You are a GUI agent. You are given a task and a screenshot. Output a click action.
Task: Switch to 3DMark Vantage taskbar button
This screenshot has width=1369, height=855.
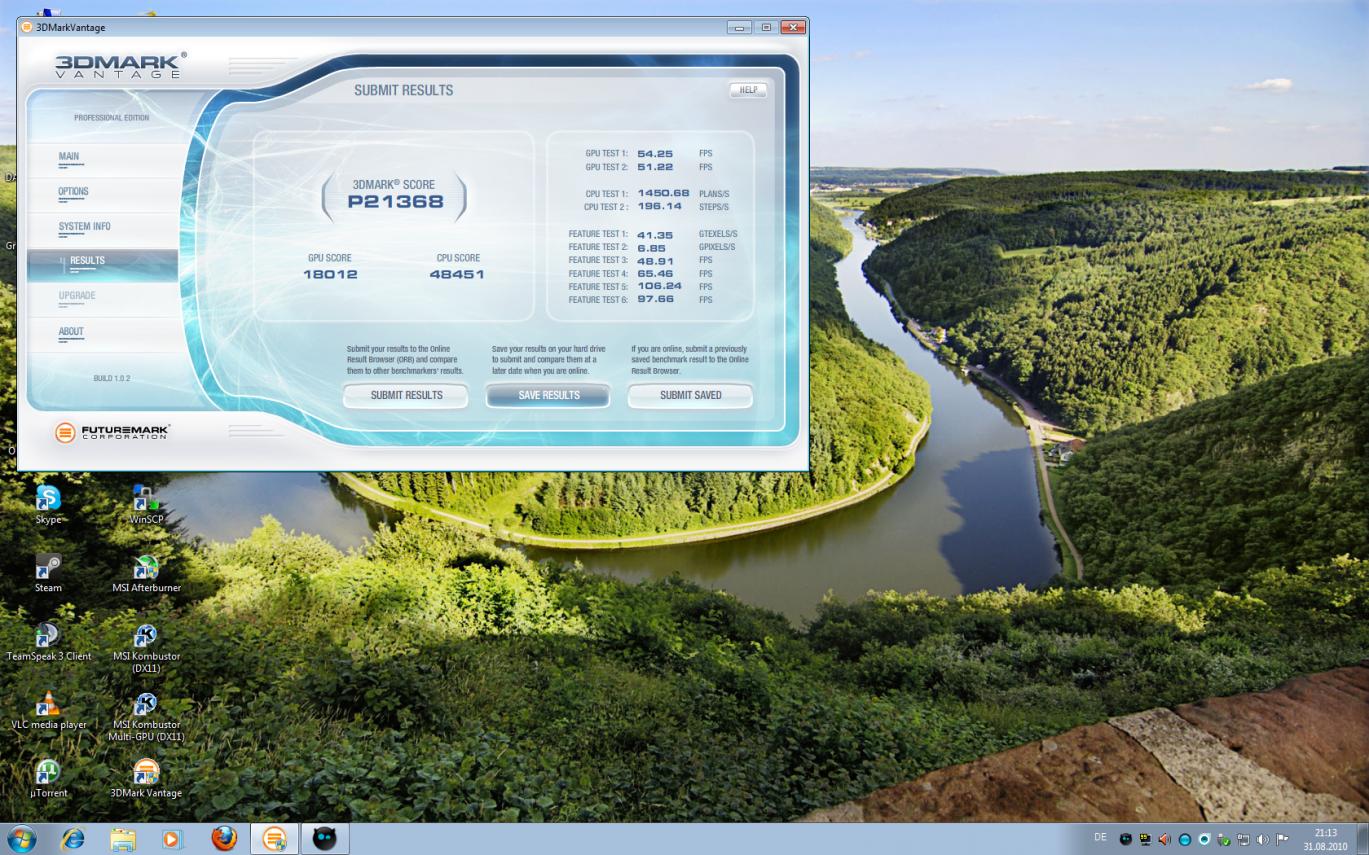[274, 838]
